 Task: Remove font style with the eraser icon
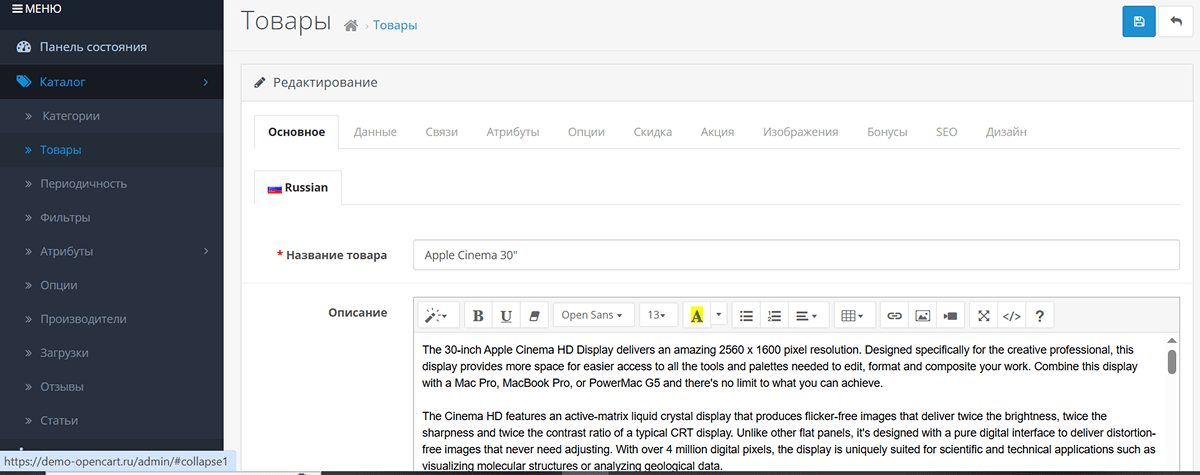(x=533, y=315)
